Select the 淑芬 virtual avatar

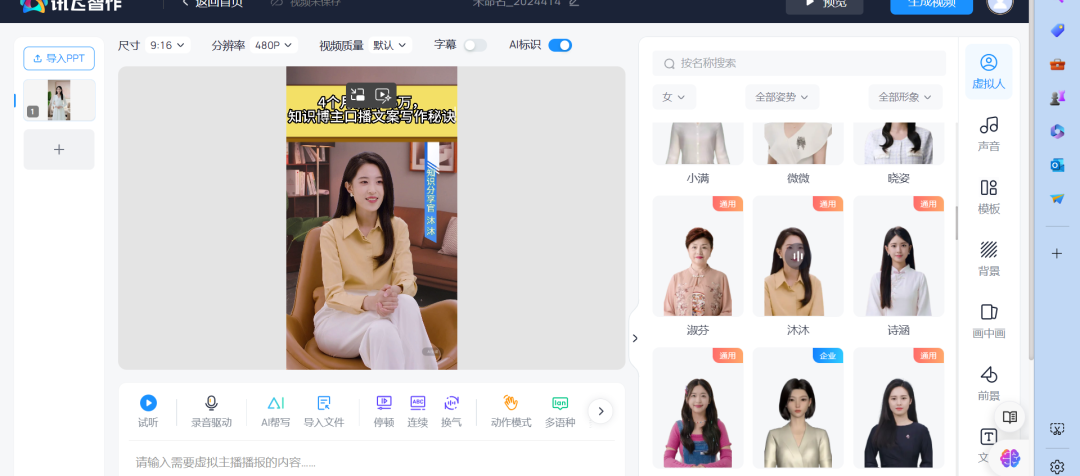click(x=698, y=256)
